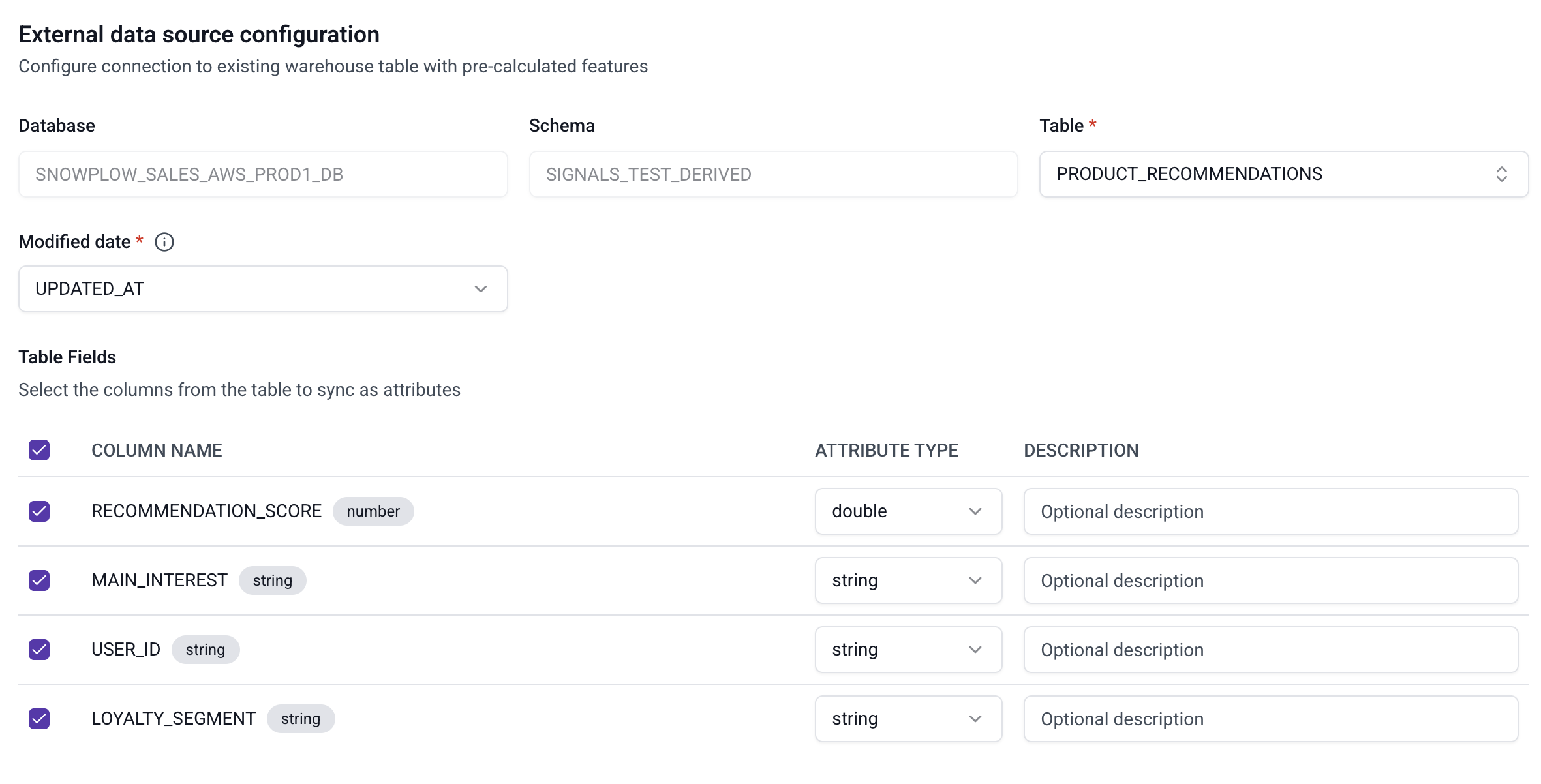Image resolution: width=1541 pixels, height=784 pixels.
Task: Open attribute type dropdown for RECOMMENDATION_SCORE
Action: [908, 511]
